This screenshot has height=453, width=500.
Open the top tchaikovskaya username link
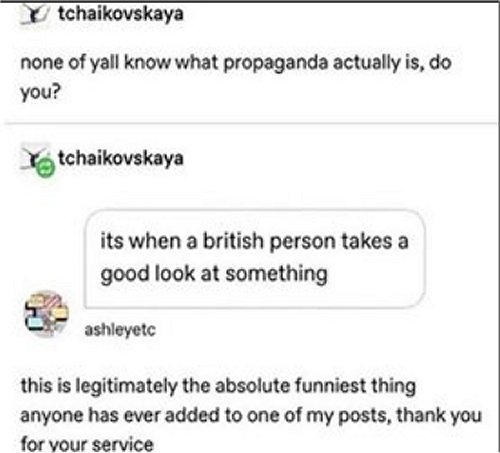(x=121, y=14)
